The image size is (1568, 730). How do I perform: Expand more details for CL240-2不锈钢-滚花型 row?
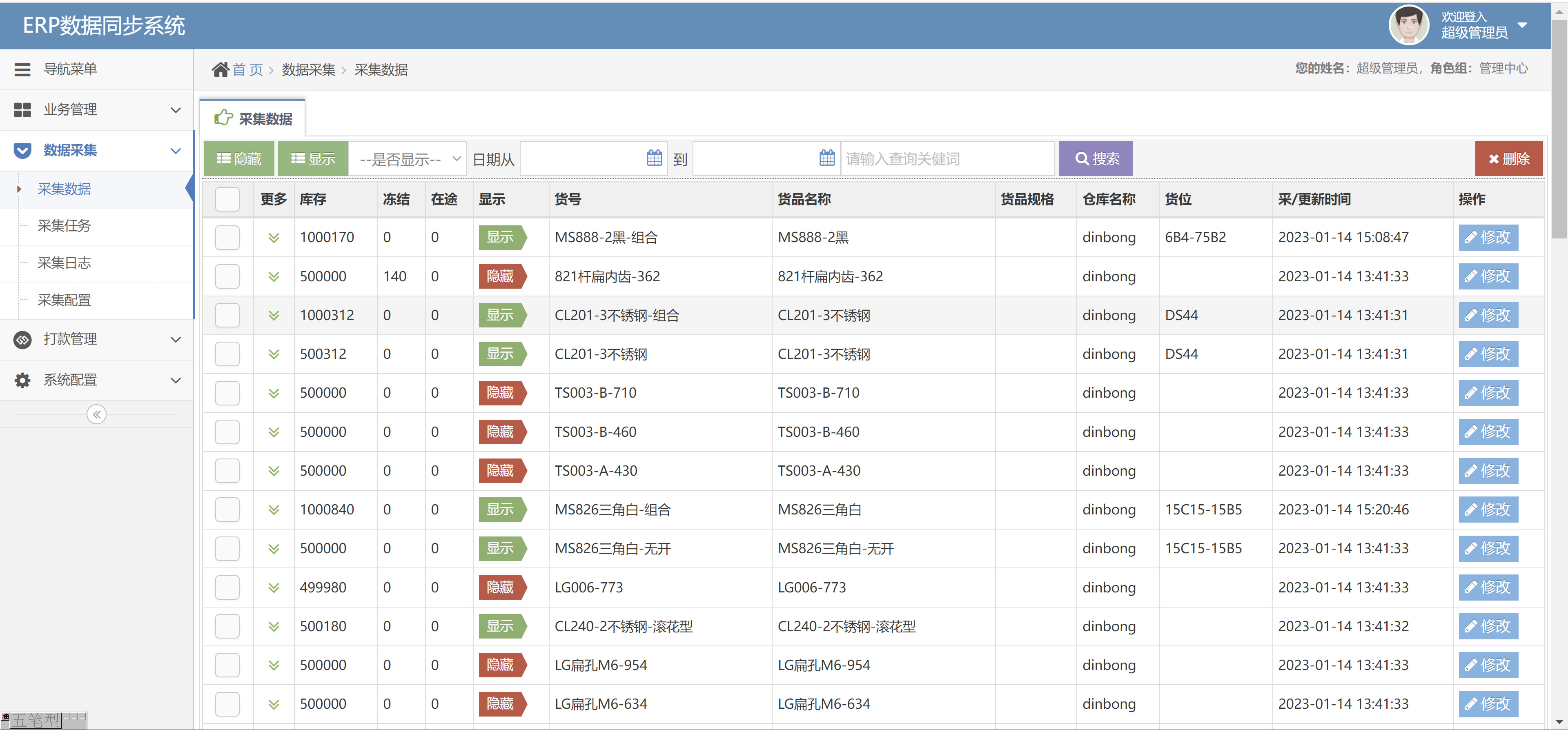point(274,627)
